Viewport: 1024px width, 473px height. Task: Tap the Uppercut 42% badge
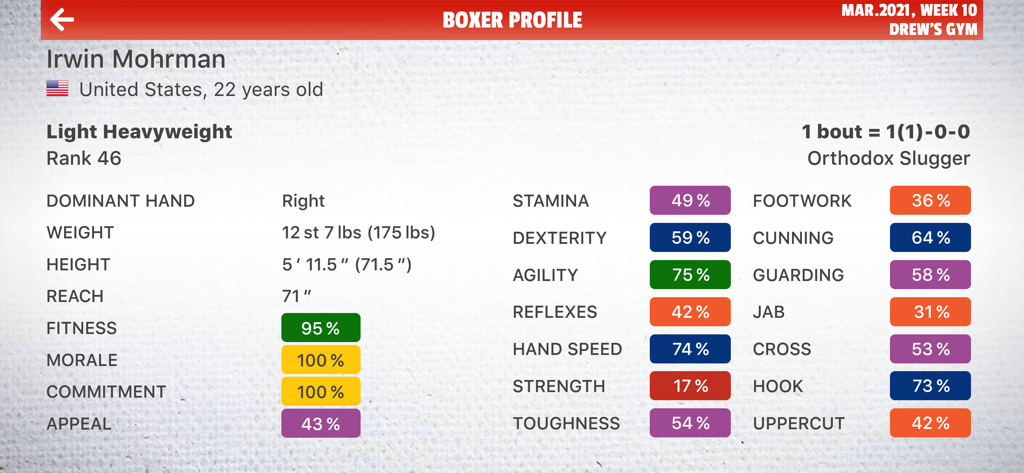coord(930,423)
